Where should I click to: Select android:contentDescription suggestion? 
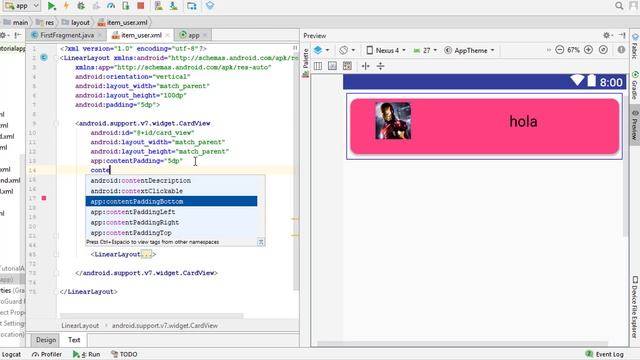(x=171, y=180)
